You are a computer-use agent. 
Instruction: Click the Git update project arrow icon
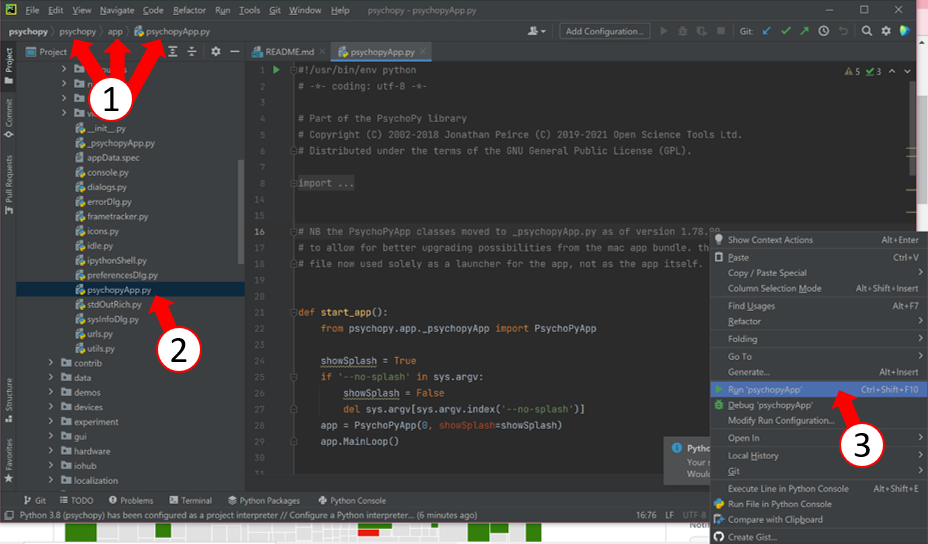(767, 31)
